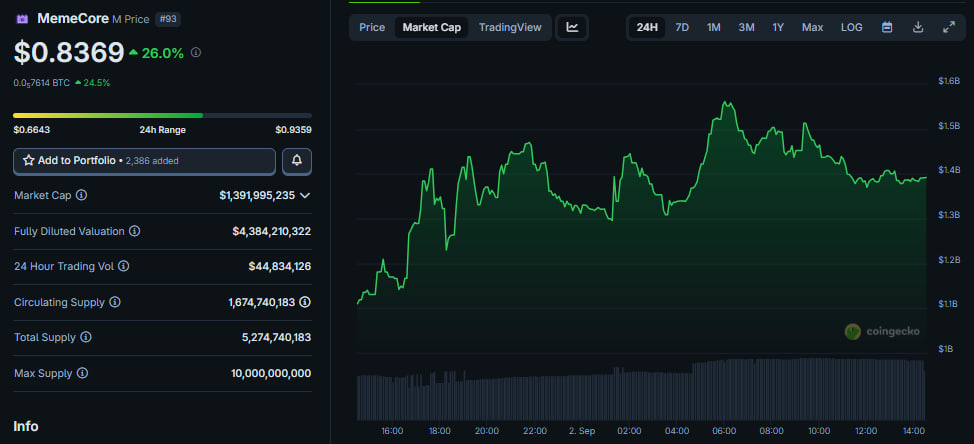Click info icon beside 24 Hour Trading Vol
The height and width of the screenshot is (444, 974).
tap(124, 266)
